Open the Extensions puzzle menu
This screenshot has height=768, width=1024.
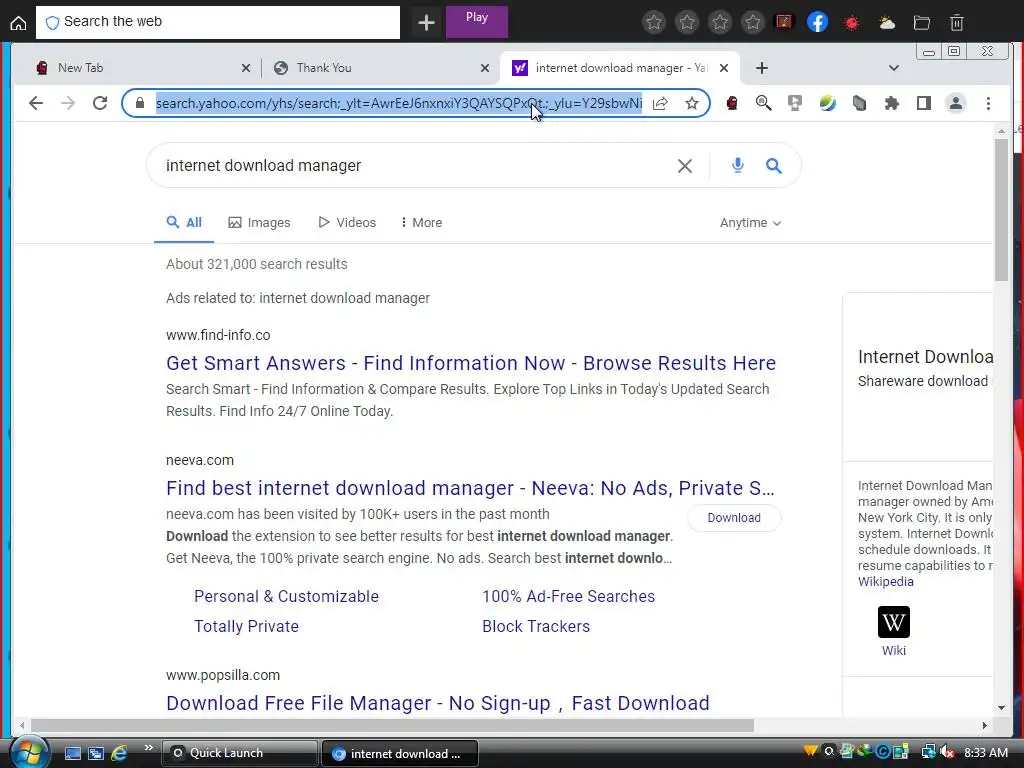(891, 103)
